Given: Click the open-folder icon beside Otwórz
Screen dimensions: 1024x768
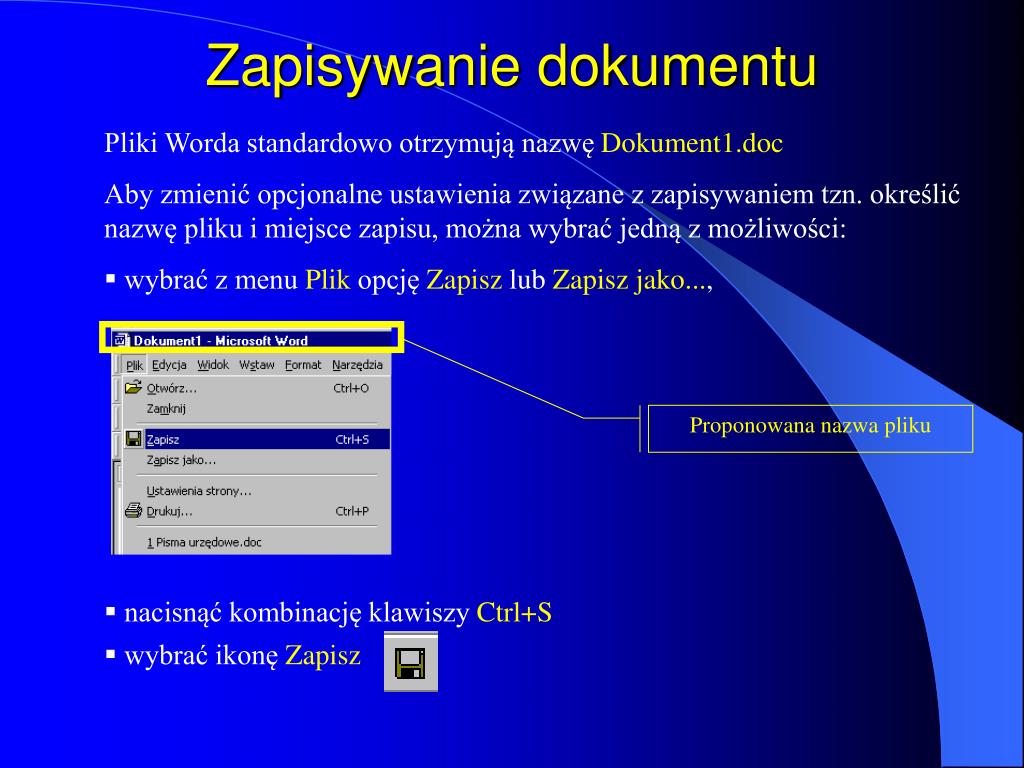Looking at the screenshot, I should coord(133,387).
